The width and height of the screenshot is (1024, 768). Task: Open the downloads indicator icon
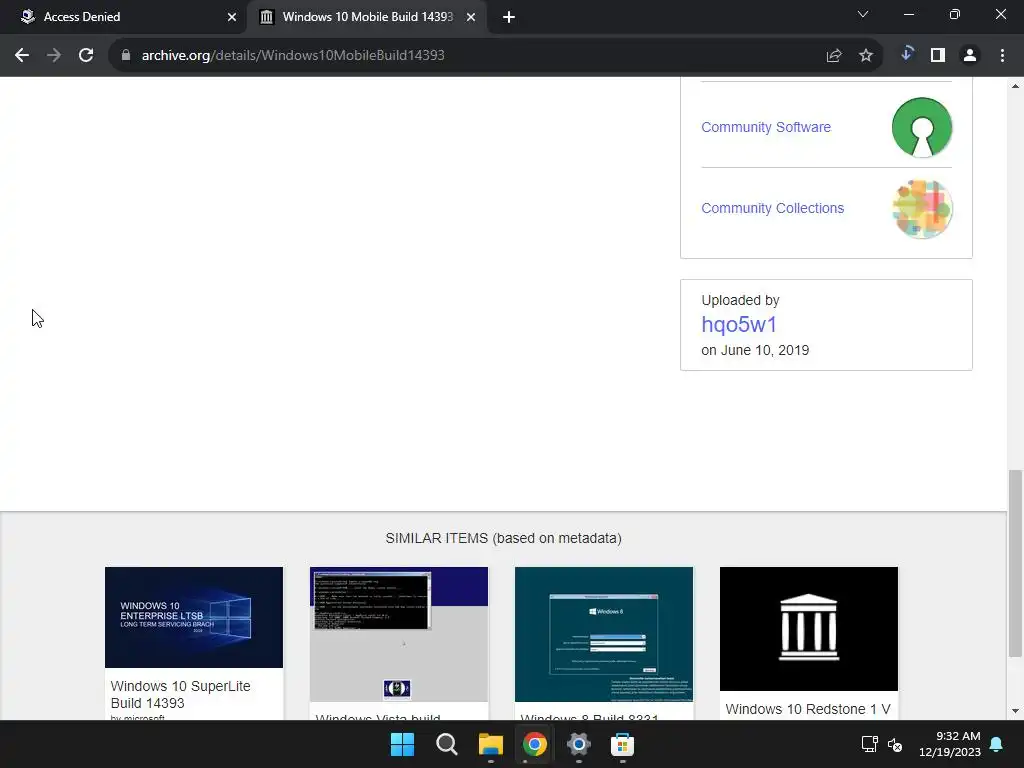pos(906,54)
